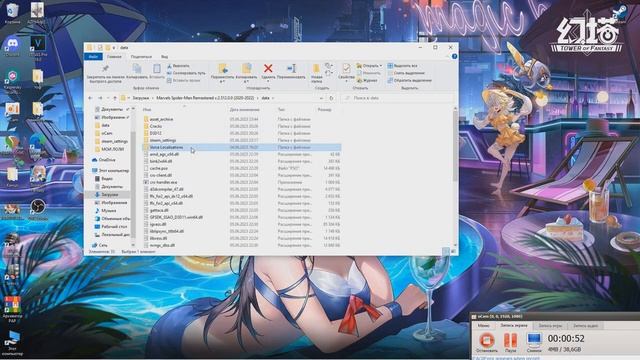Switch to the Поделиться ribbon tab
This screenshot has height=360, width=640.
pyautogui.click(x=141, y=57)
